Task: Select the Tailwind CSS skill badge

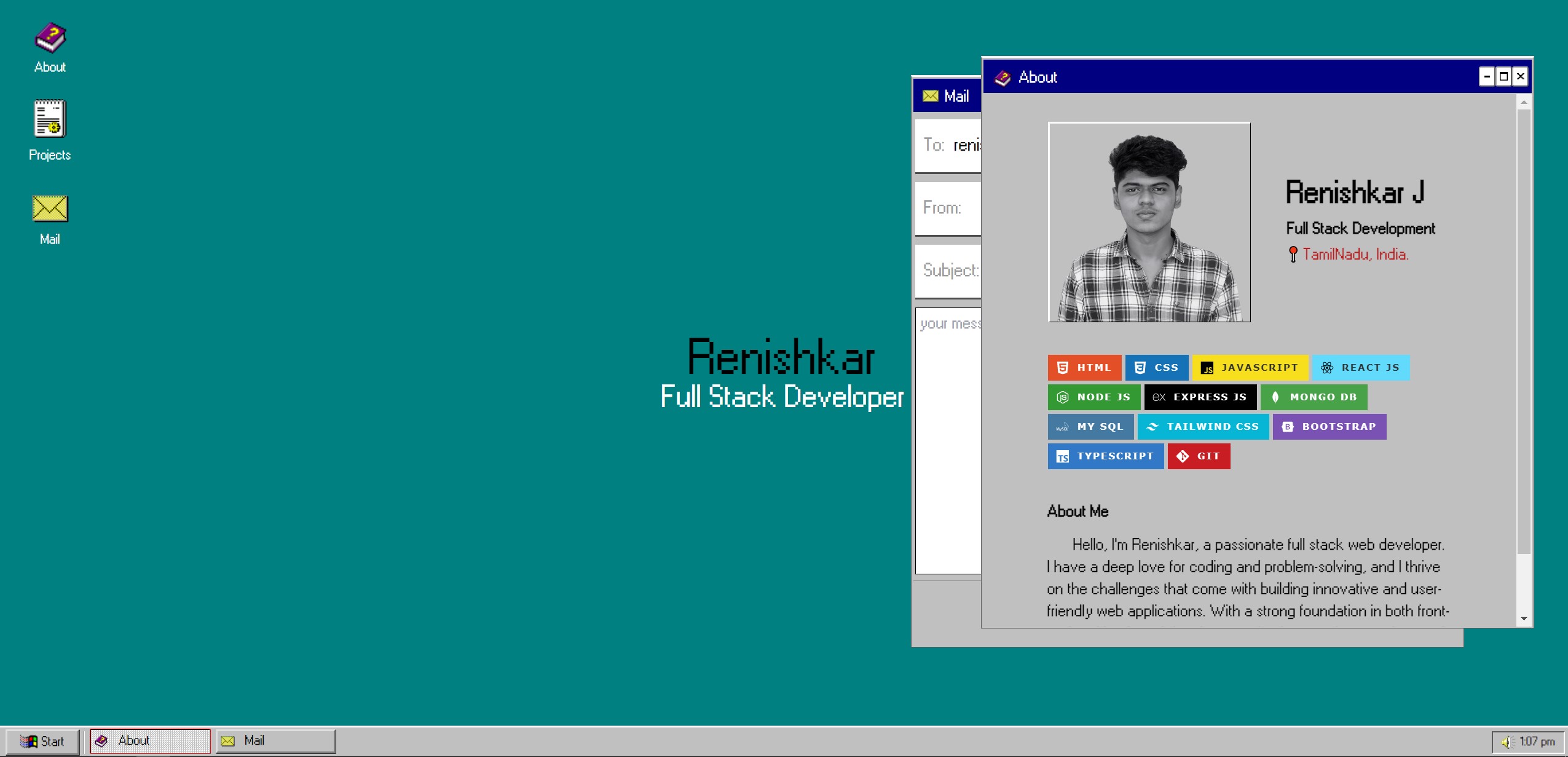Action: [1202, 426]
